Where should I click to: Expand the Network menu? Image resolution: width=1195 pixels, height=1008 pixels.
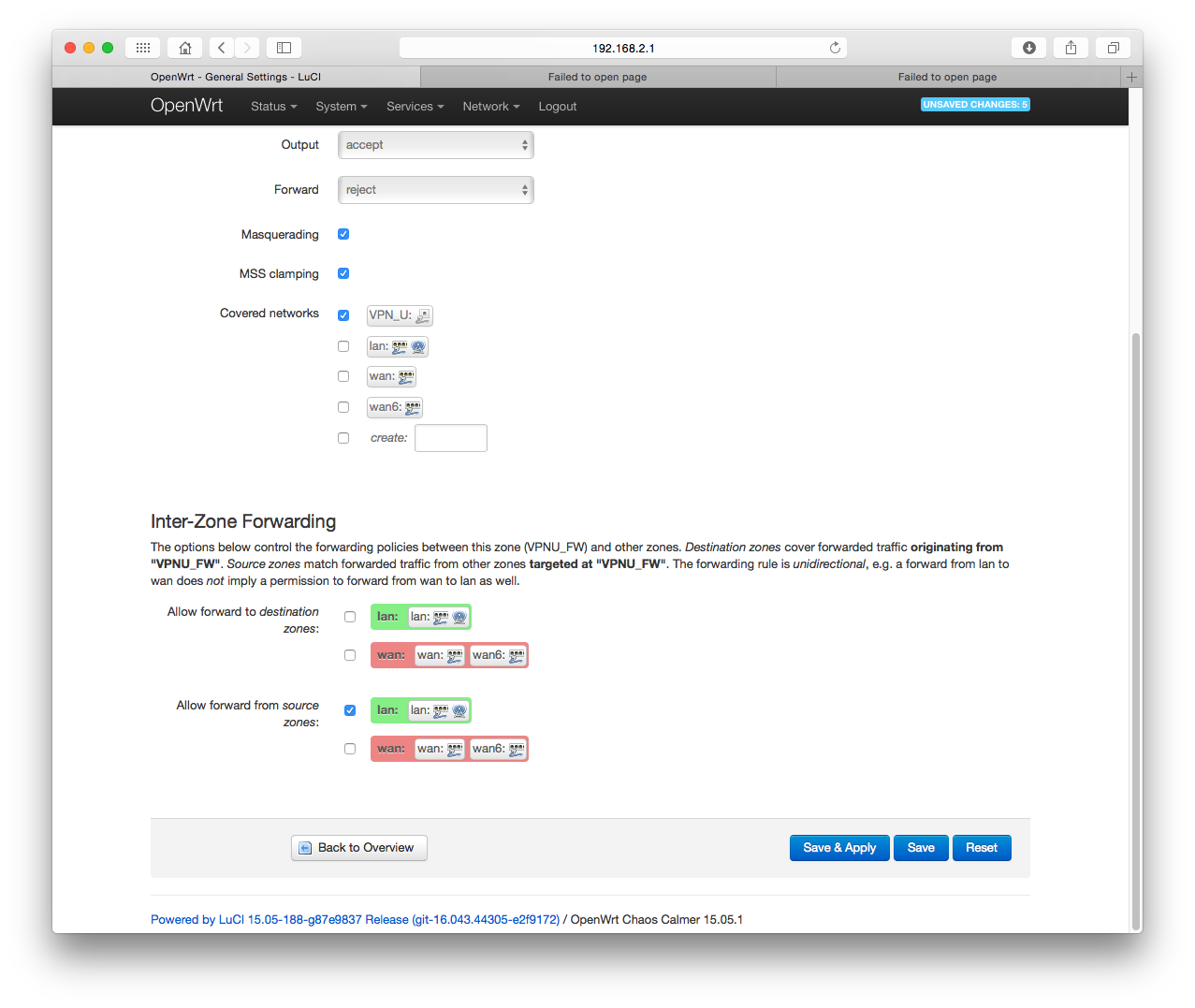click(x=491, y=107)
